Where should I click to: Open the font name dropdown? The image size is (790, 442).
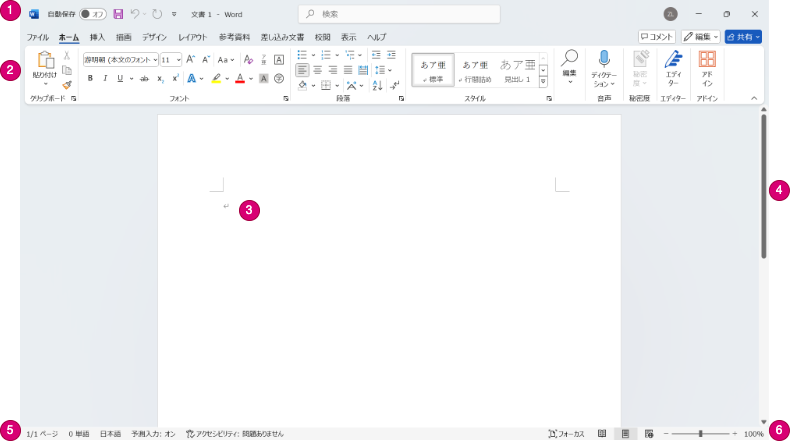155,59
